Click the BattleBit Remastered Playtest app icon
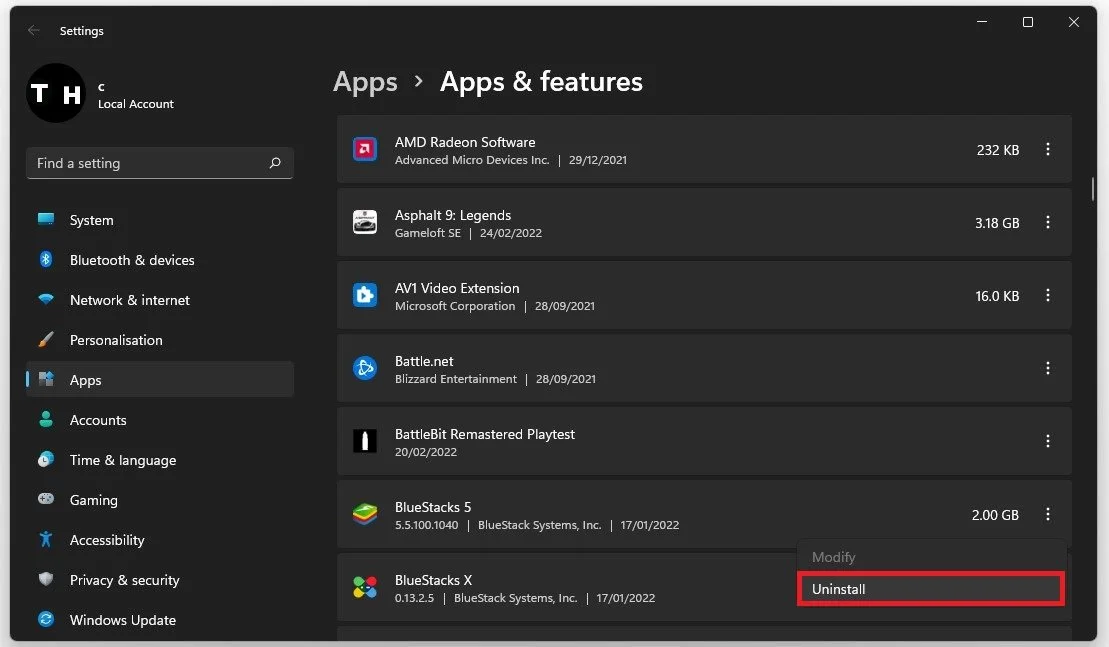 (365, 441)
